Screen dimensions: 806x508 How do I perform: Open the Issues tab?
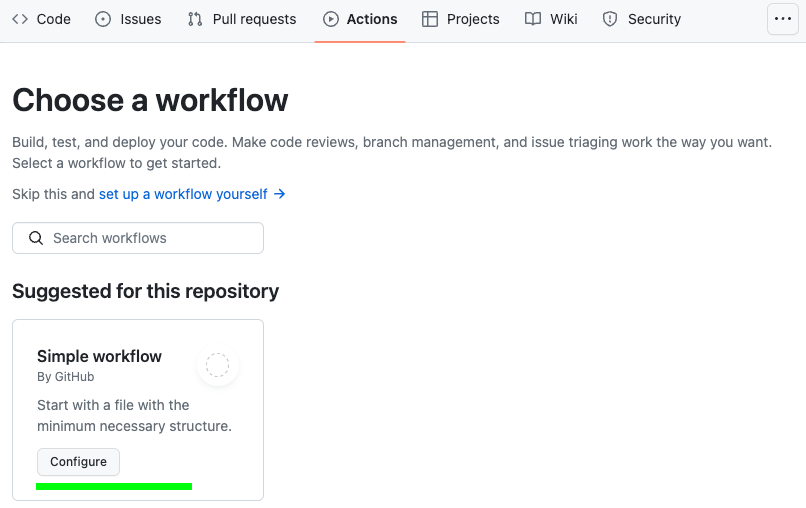pyautogui.click(x=128, y=19)
